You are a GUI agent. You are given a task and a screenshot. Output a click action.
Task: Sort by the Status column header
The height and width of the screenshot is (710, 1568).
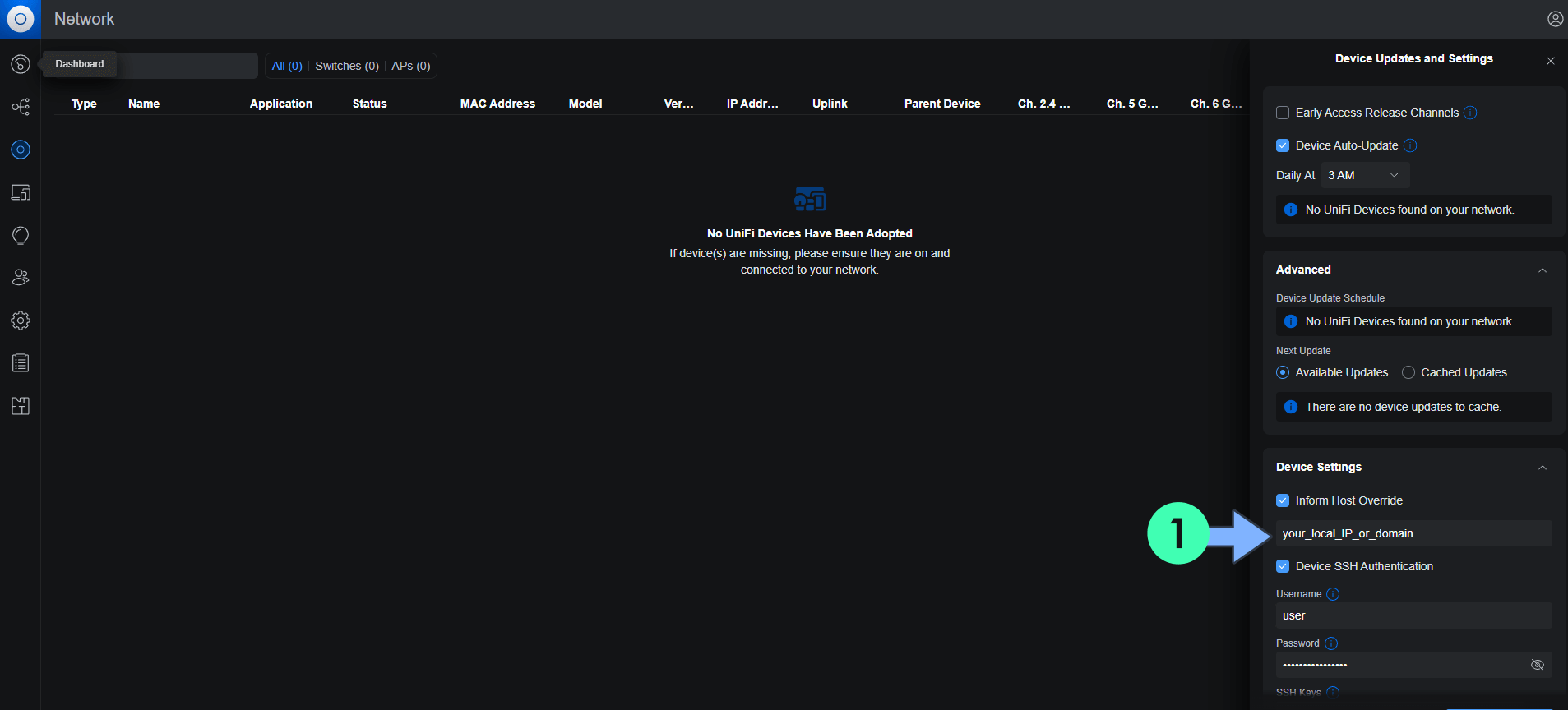(x=369, y=104)
